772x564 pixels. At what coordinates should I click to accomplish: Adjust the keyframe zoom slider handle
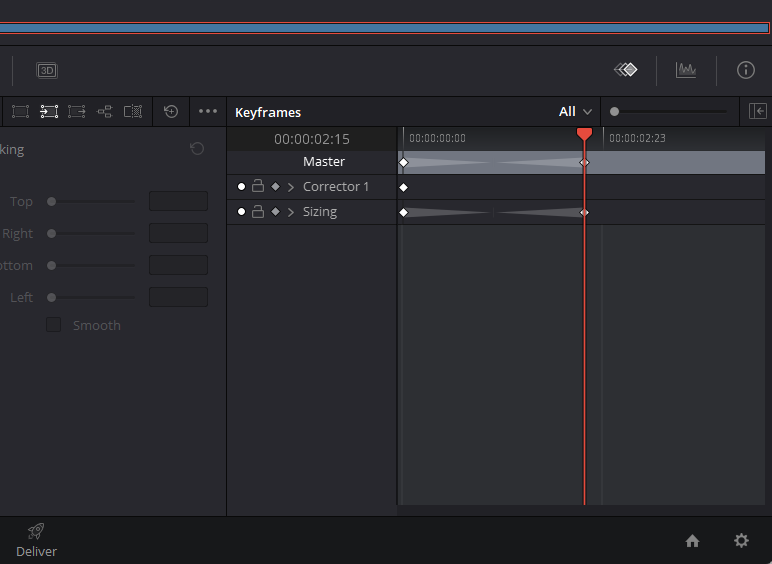pyautogui.click(x=614, y=112)
